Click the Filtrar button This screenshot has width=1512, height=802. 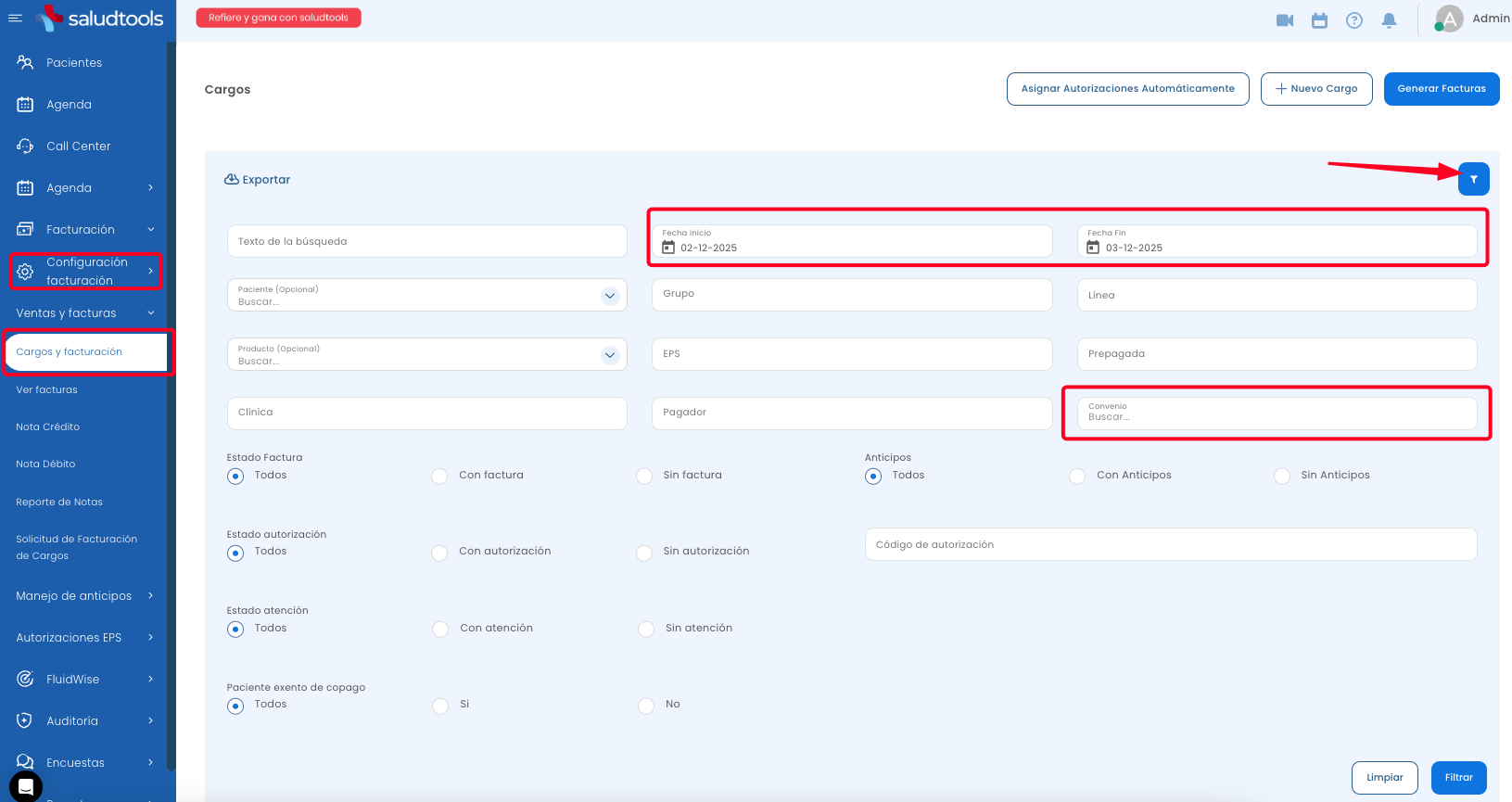1458,778
